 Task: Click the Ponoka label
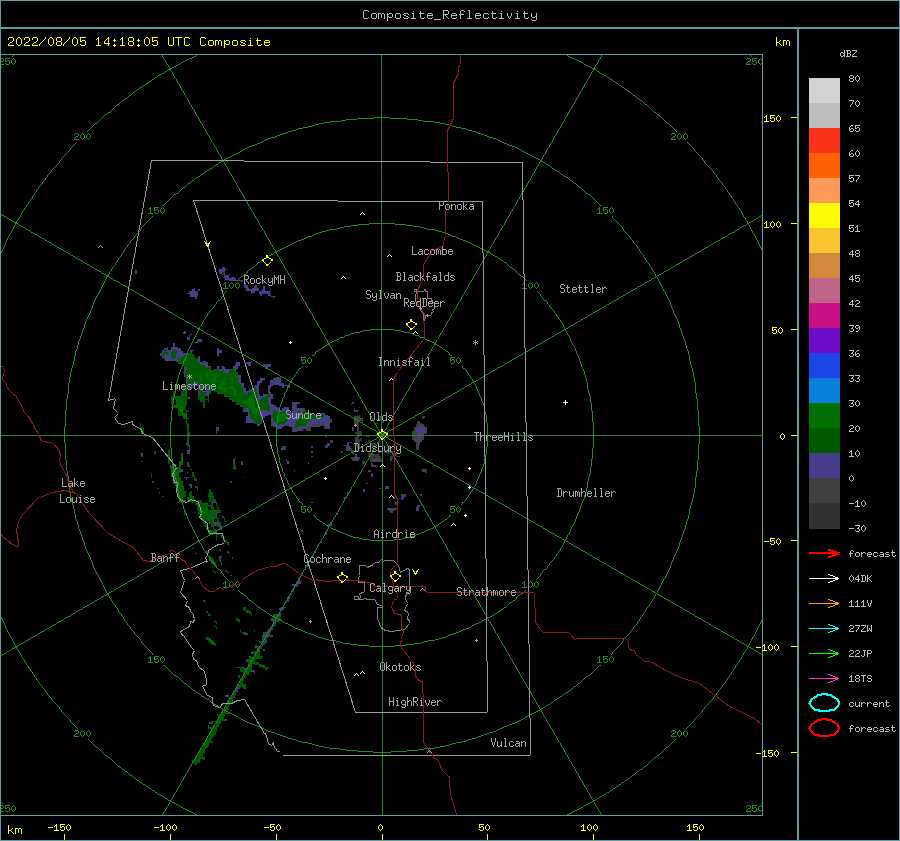(x=456, y=206)
